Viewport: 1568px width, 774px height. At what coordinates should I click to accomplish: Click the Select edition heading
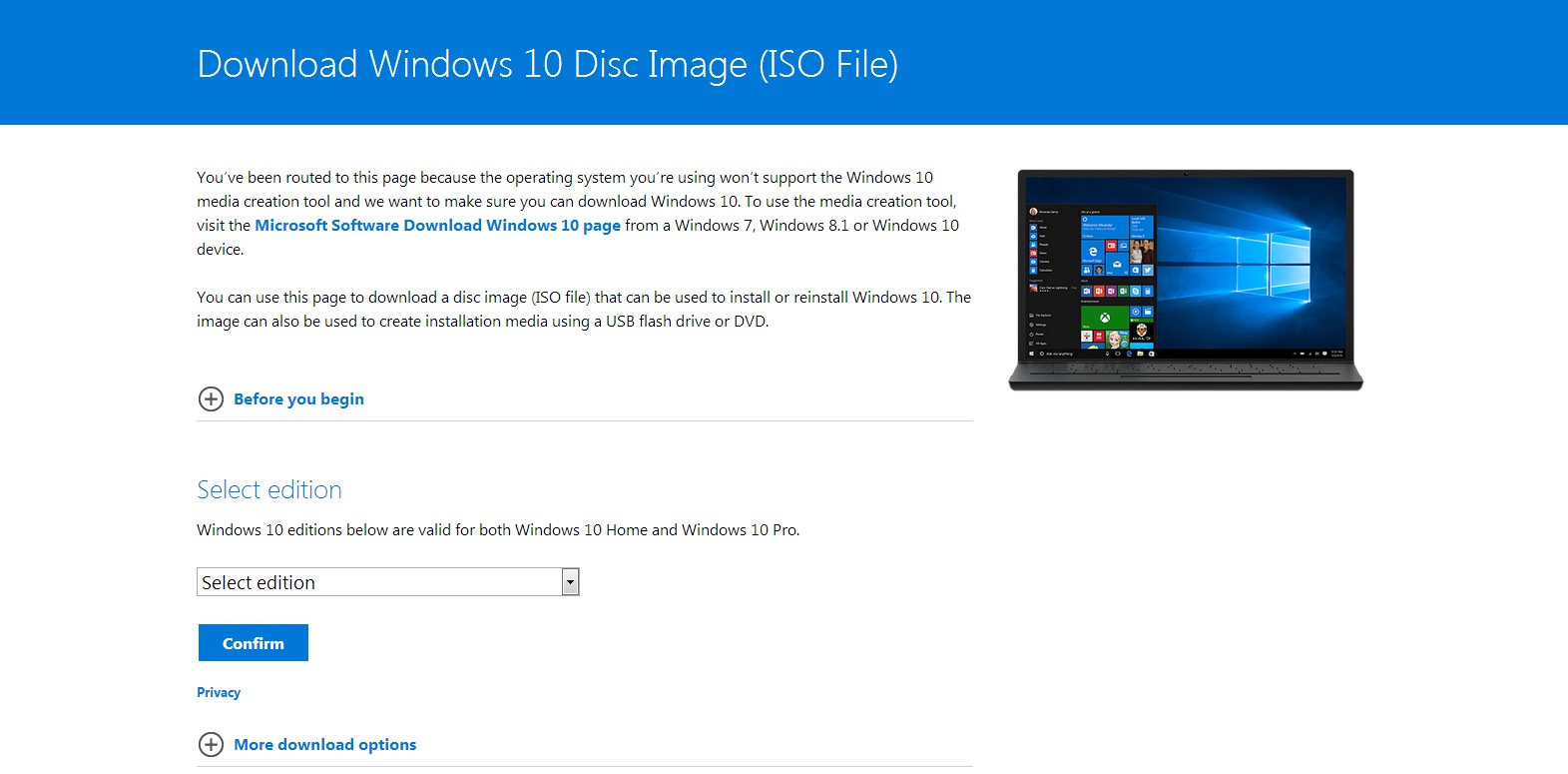(269, 490)
